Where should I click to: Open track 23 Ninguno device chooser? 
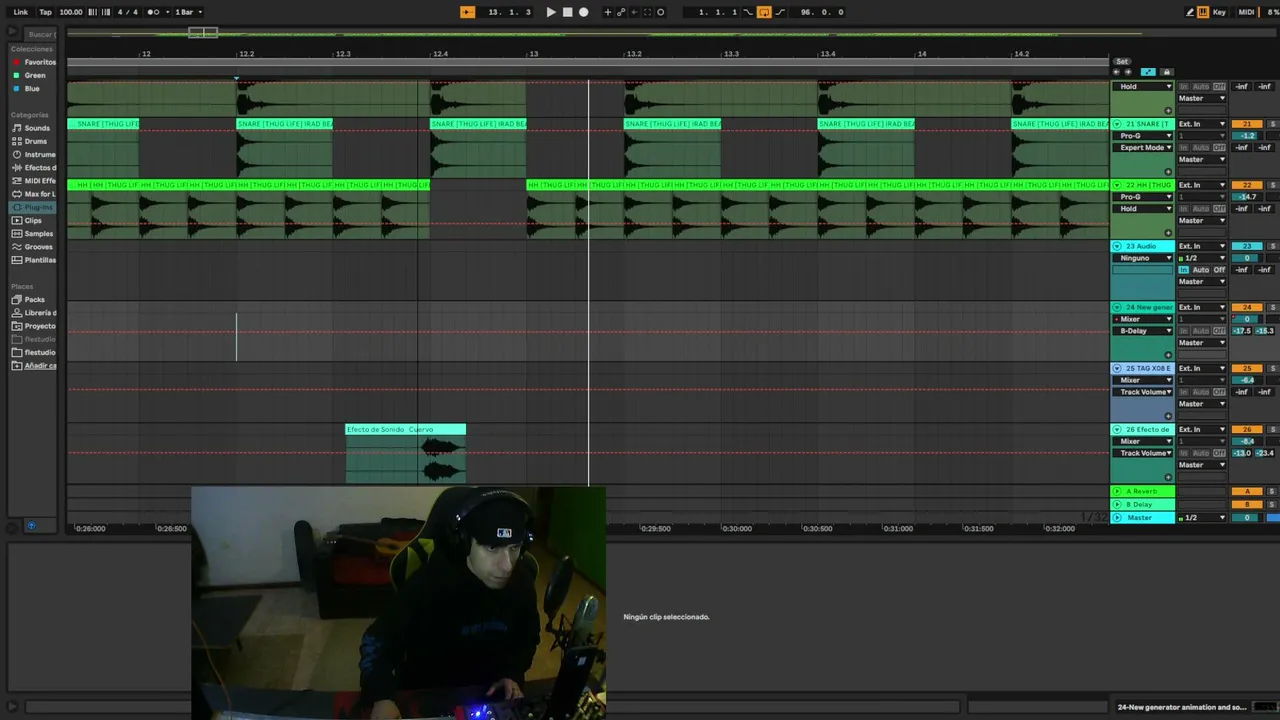pos(1143,258)
